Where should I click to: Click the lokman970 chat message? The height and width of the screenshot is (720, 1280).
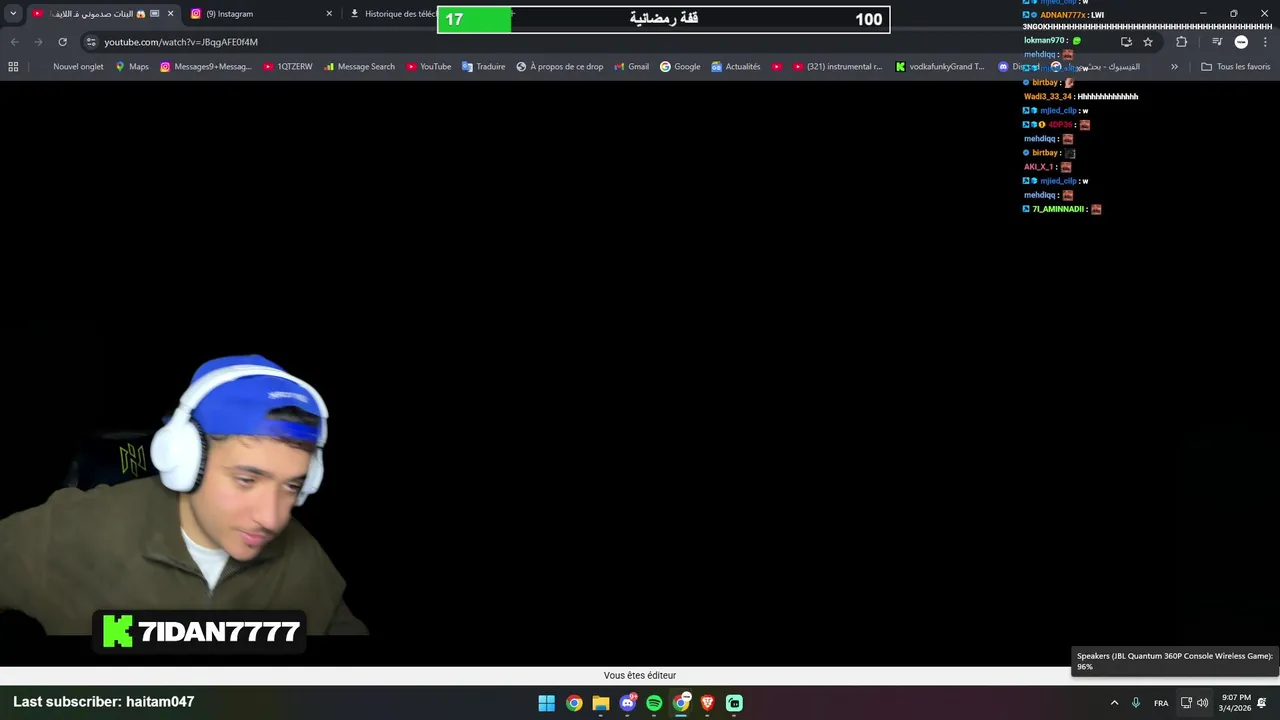pyautogui.click(x=1052, y=41)
